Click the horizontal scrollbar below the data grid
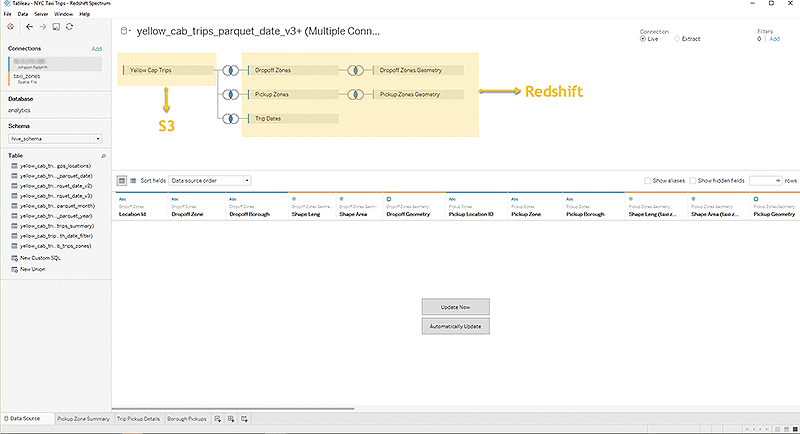Image resolution: width=800 pixels, height=434 pixels. [x=233, y=409]
